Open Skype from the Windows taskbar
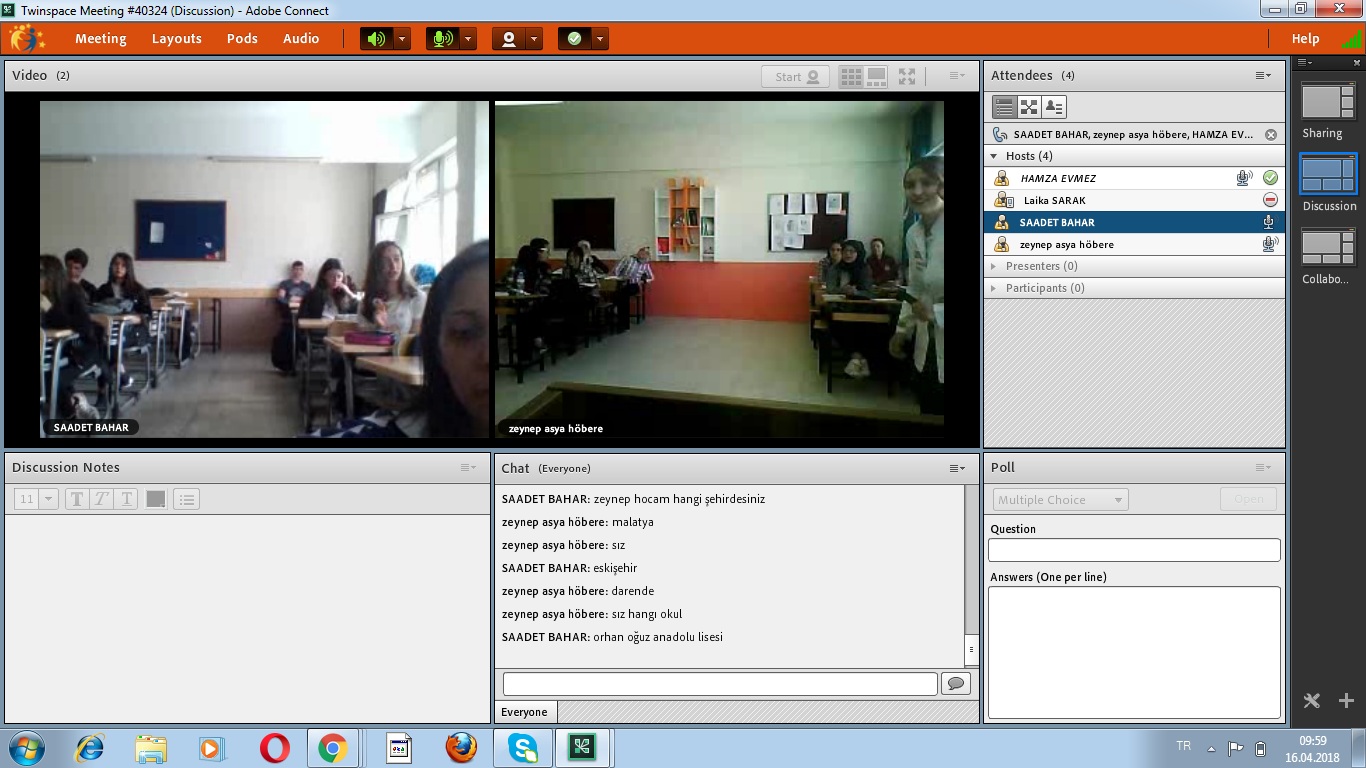 click(522, 748)
